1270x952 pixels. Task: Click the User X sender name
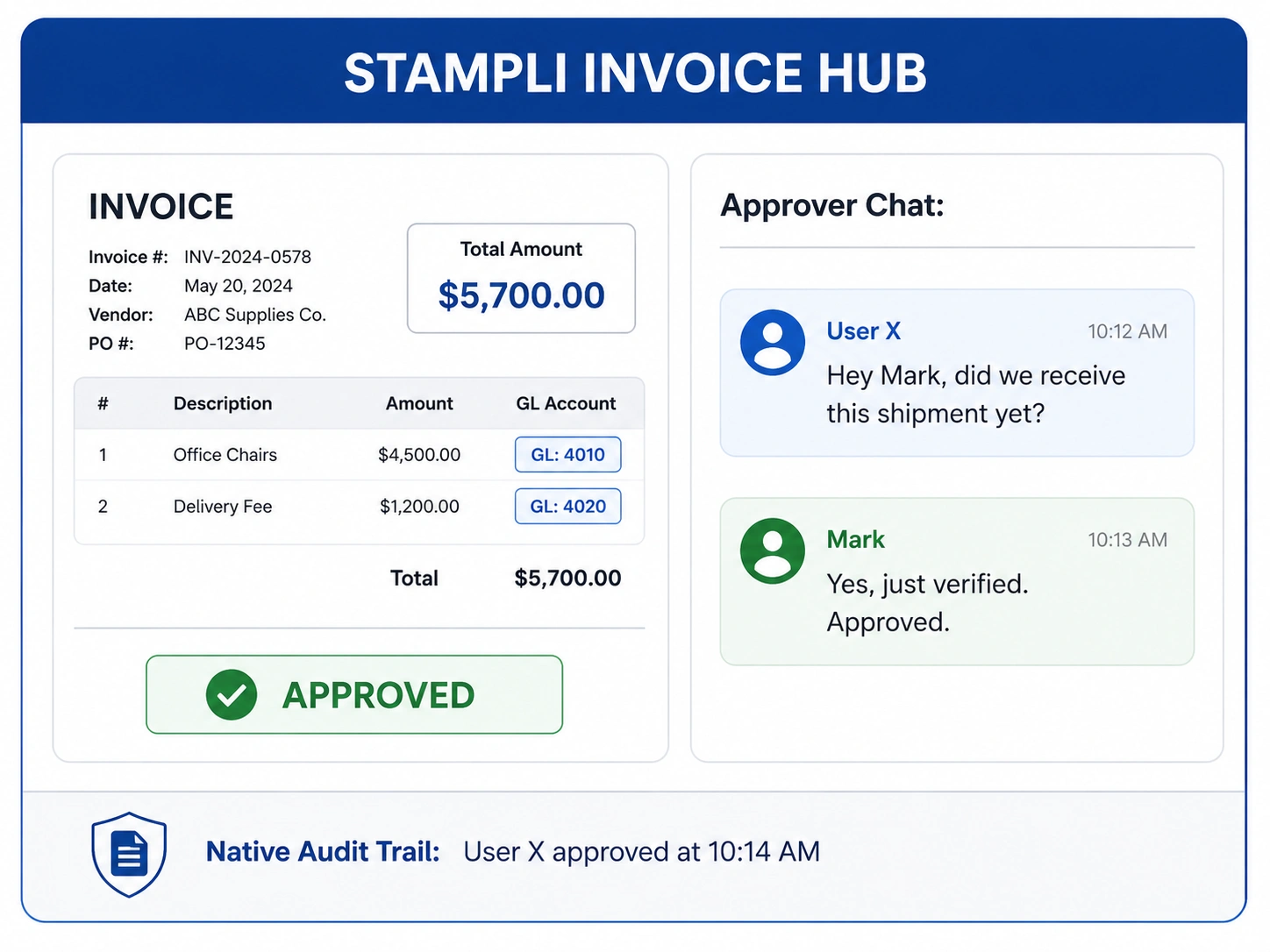coord(864,330)
